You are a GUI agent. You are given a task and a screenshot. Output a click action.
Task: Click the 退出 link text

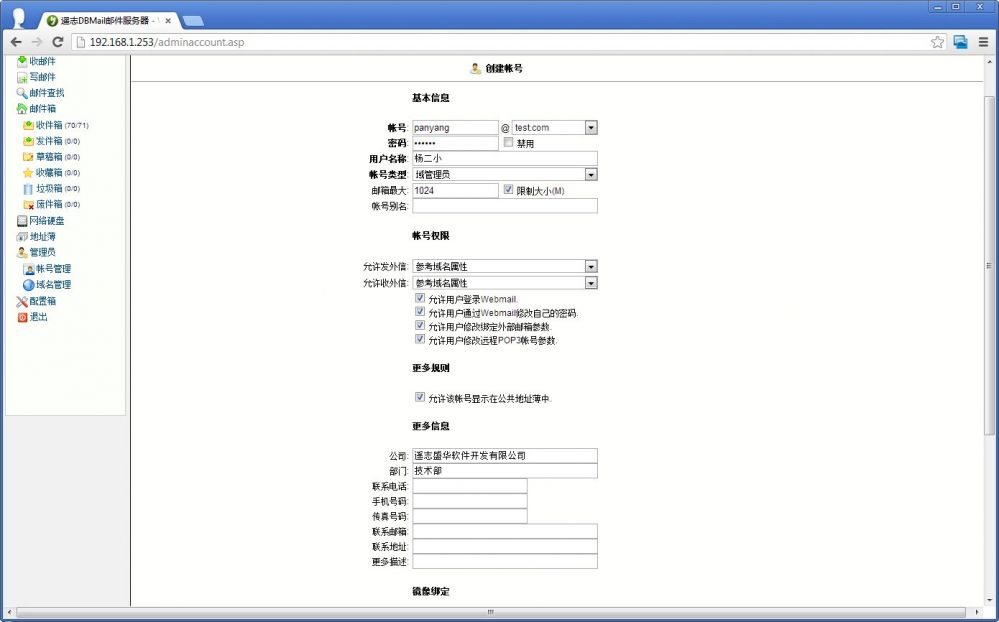pyautogui.click(x=38, y=317)
